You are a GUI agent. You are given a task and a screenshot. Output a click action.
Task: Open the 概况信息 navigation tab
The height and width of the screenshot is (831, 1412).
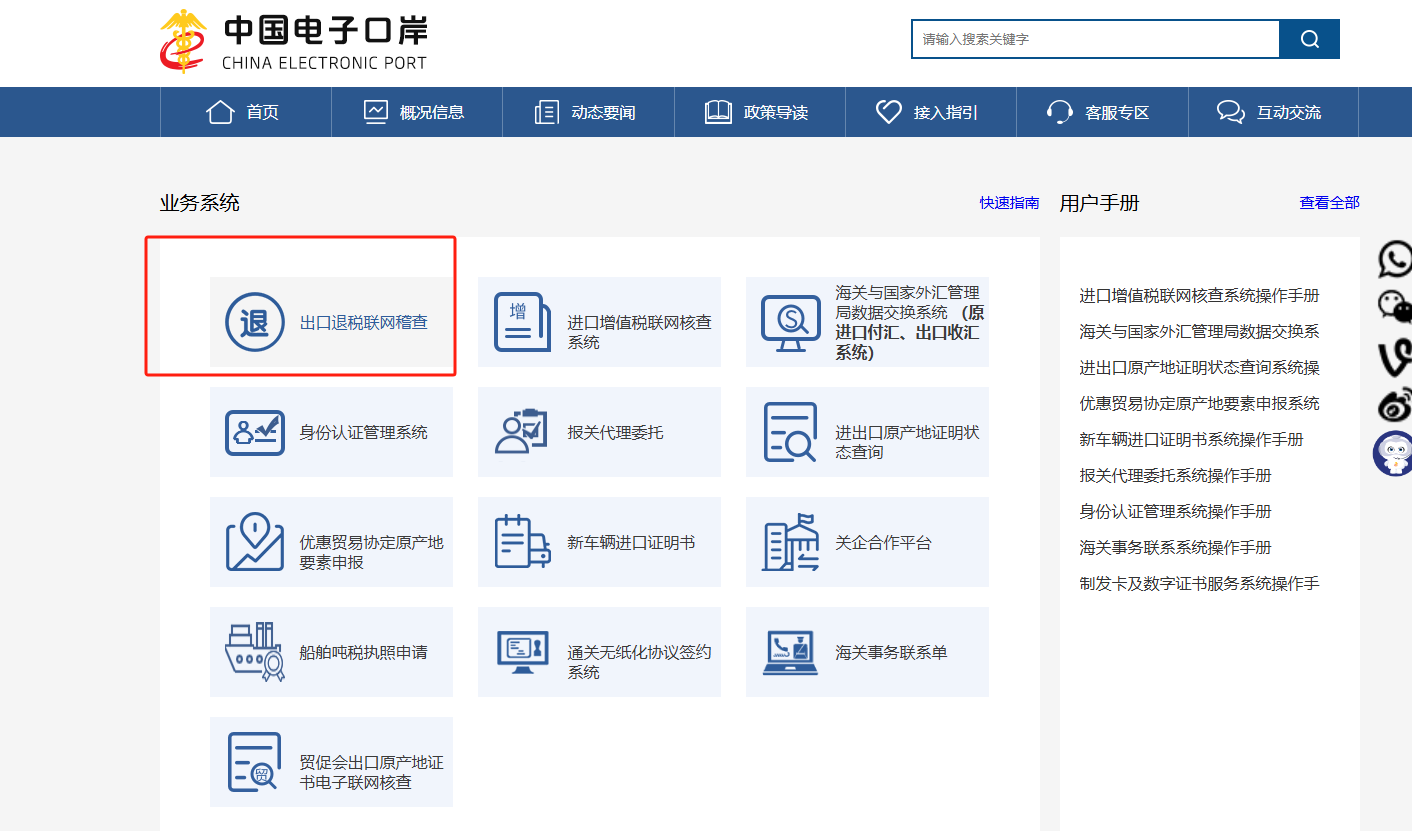tap(417, 112)
